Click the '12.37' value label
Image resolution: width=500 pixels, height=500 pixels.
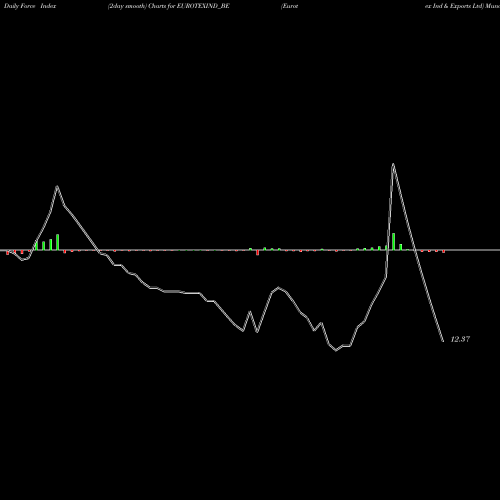[x=460, y=339]
